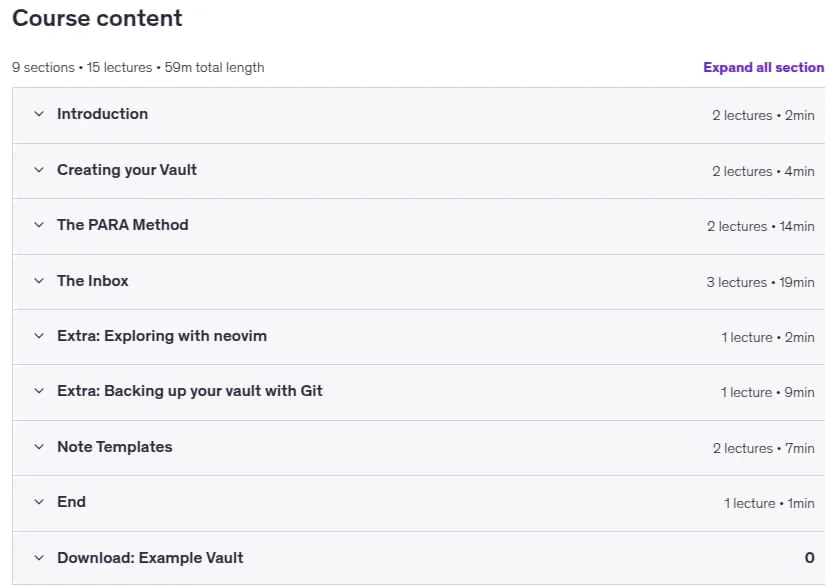
Task: Select Note Templates section title
Action: (x=115, y=447)
